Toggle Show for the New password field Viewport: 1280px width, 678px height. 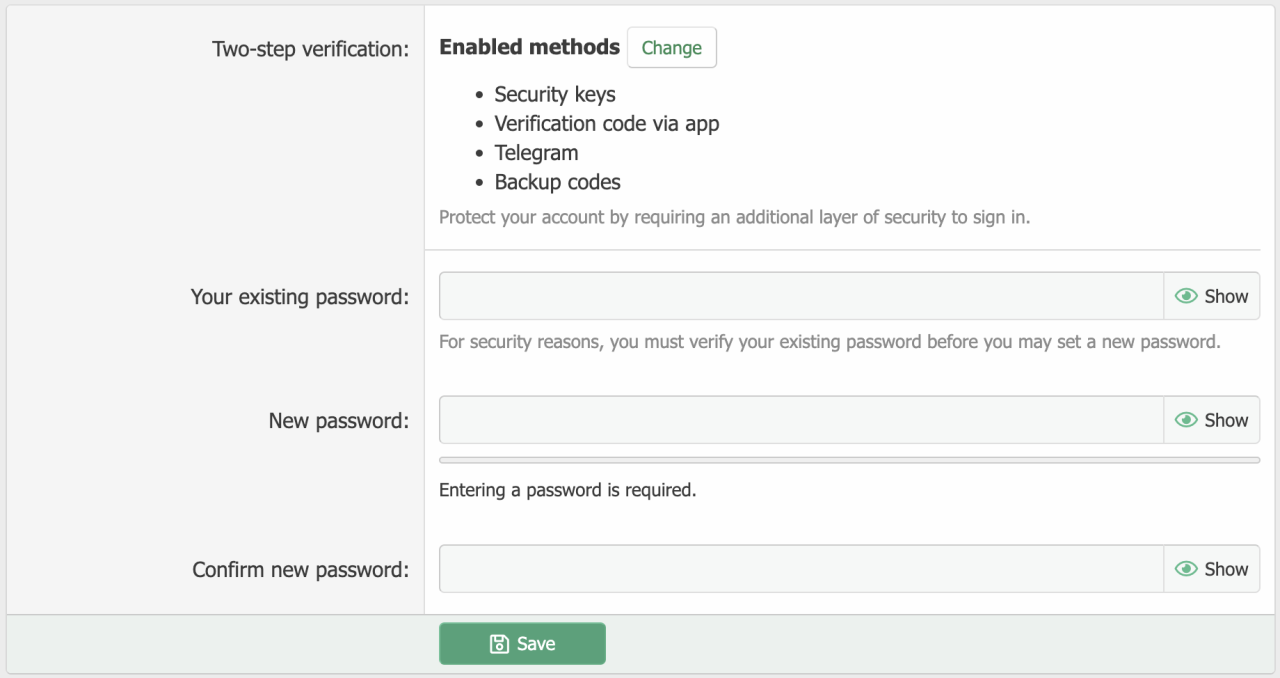pos(1211,420)
